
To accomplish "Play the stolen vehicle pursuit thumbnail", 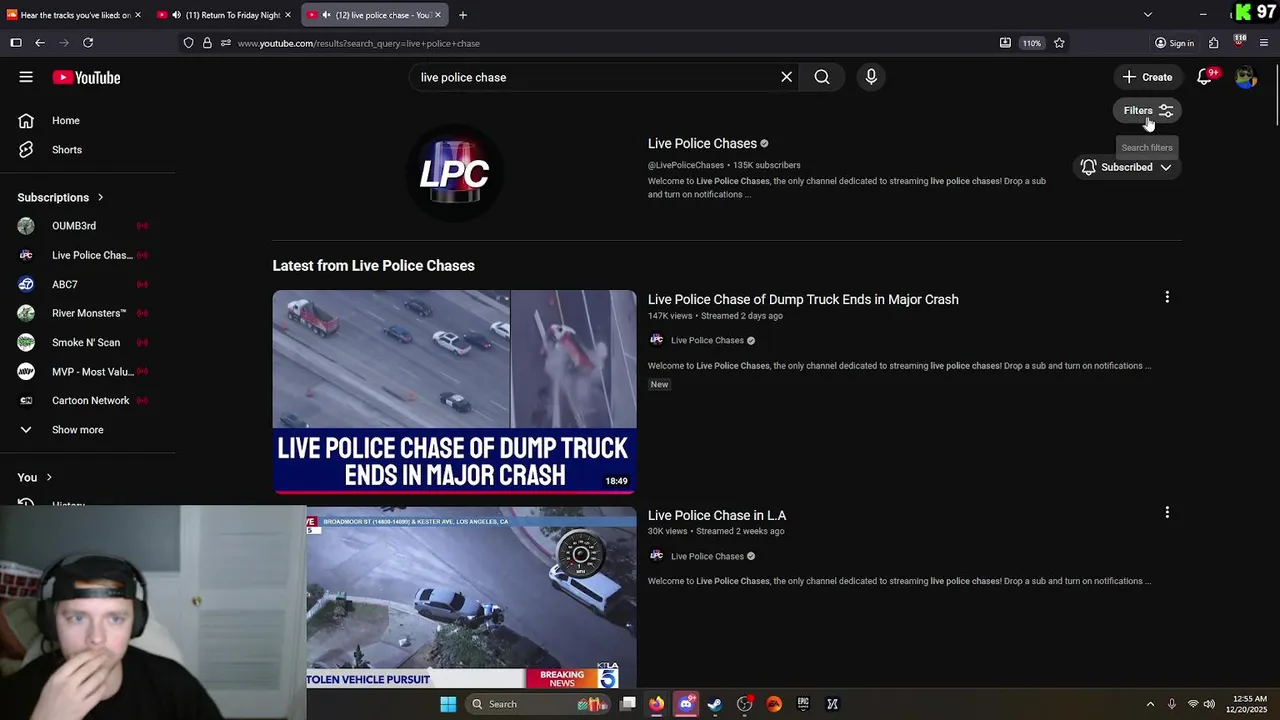I will coord(471,598).
